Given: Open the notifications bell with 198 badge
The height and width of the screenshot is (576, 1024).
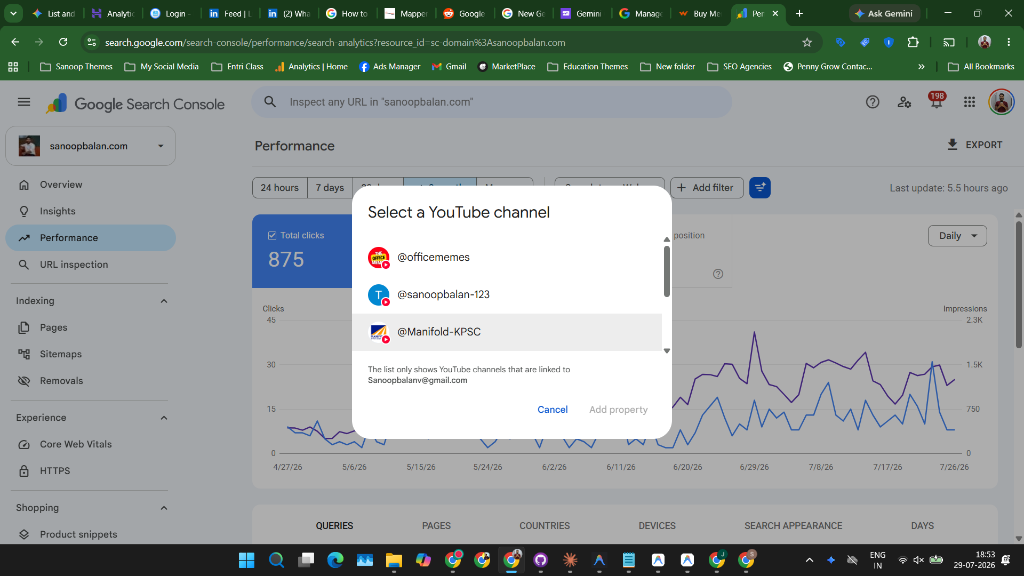Looking at the screenshot, I should (936, 101).
